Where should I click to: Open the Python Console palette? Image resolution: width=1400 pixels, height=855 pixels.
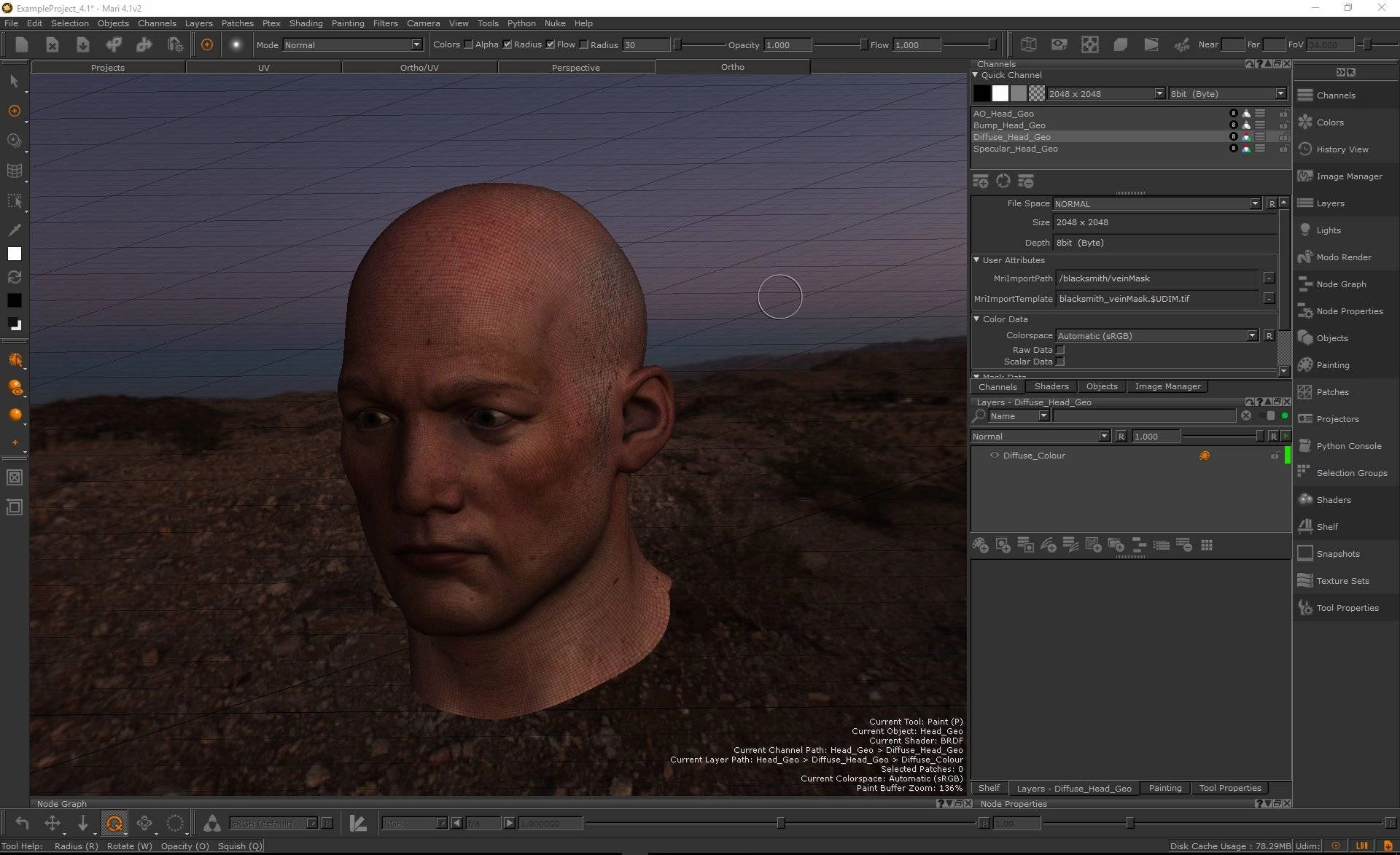(1348, 446)
